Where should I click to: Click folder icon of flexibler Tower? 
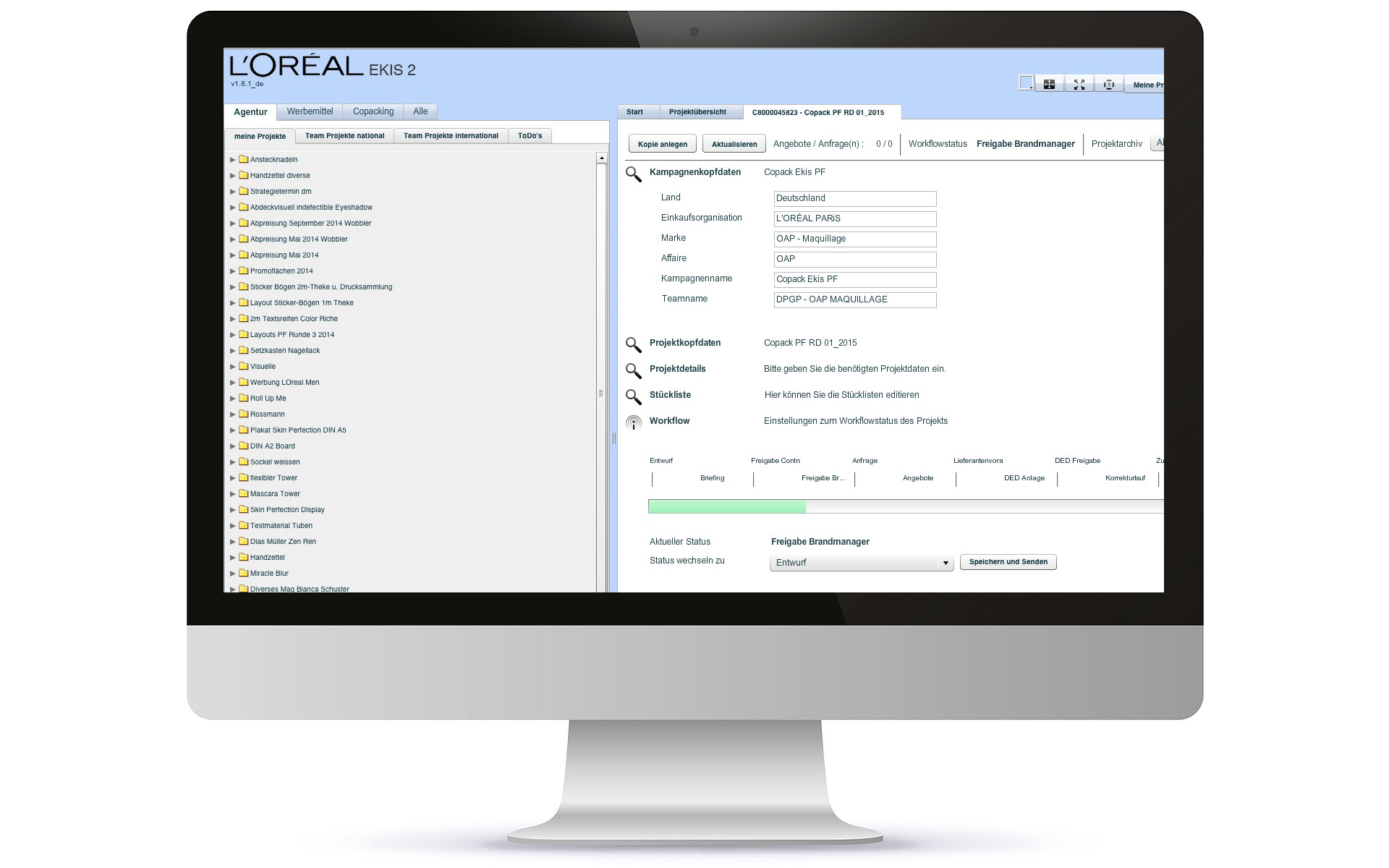[244, 477]
